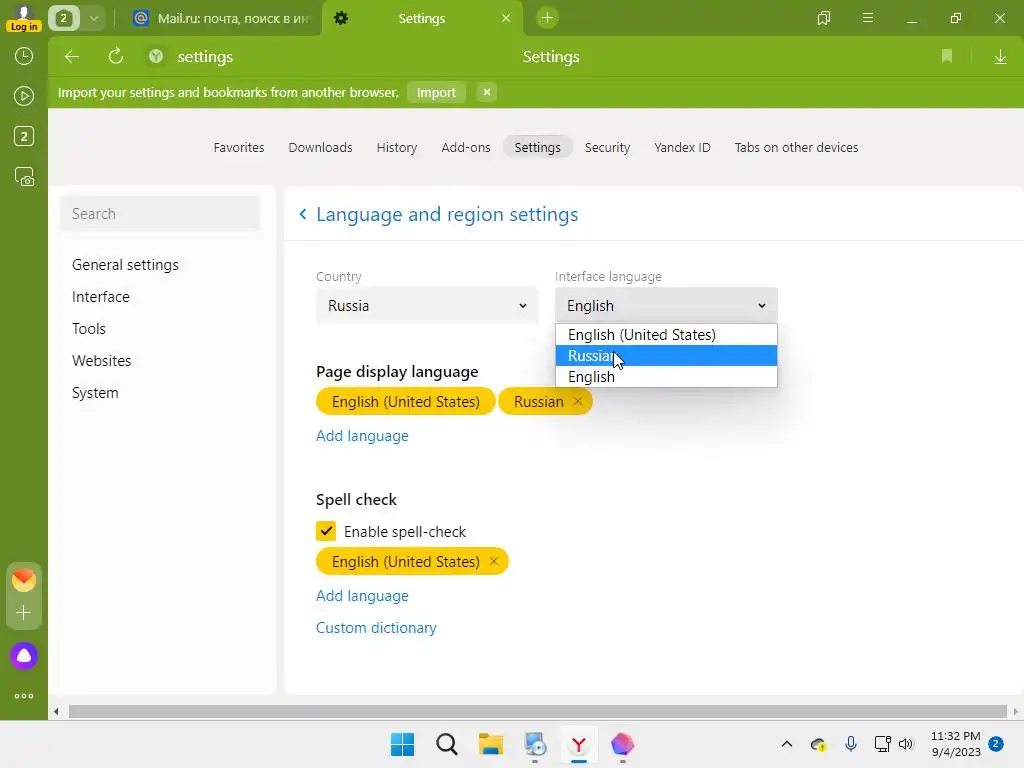Open the Custom dictionary link
The height and width of the screenshot is (768, 1024).
tap(376, 628)
